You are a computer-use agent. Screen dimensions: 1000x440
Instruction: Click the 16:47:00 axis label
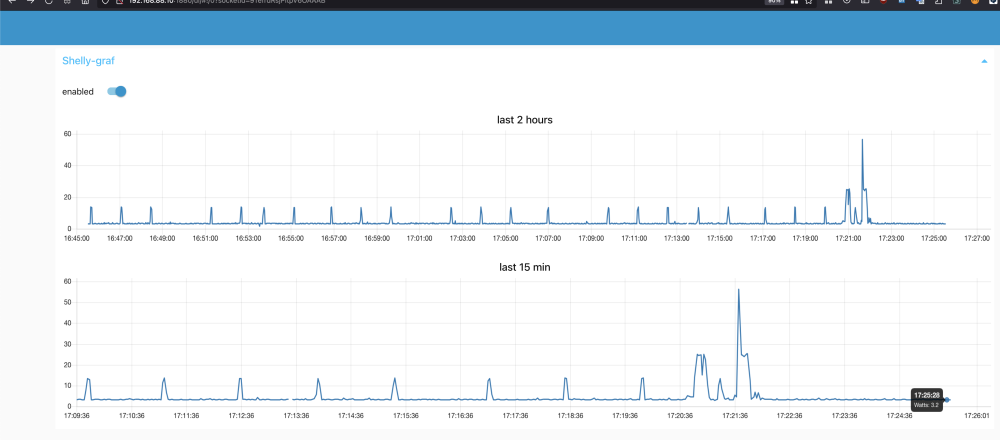click(119, 238)
